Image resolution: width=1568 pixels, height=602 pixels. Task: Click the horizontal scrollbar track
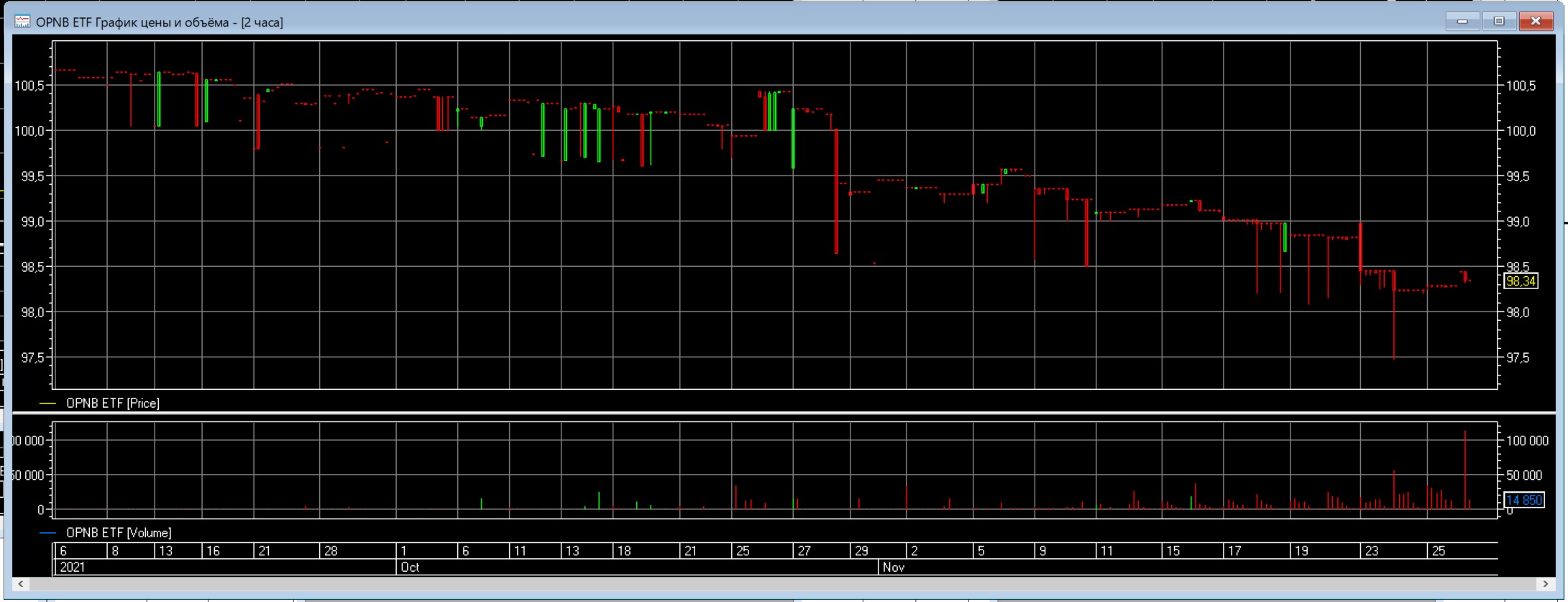coord(783,584)
